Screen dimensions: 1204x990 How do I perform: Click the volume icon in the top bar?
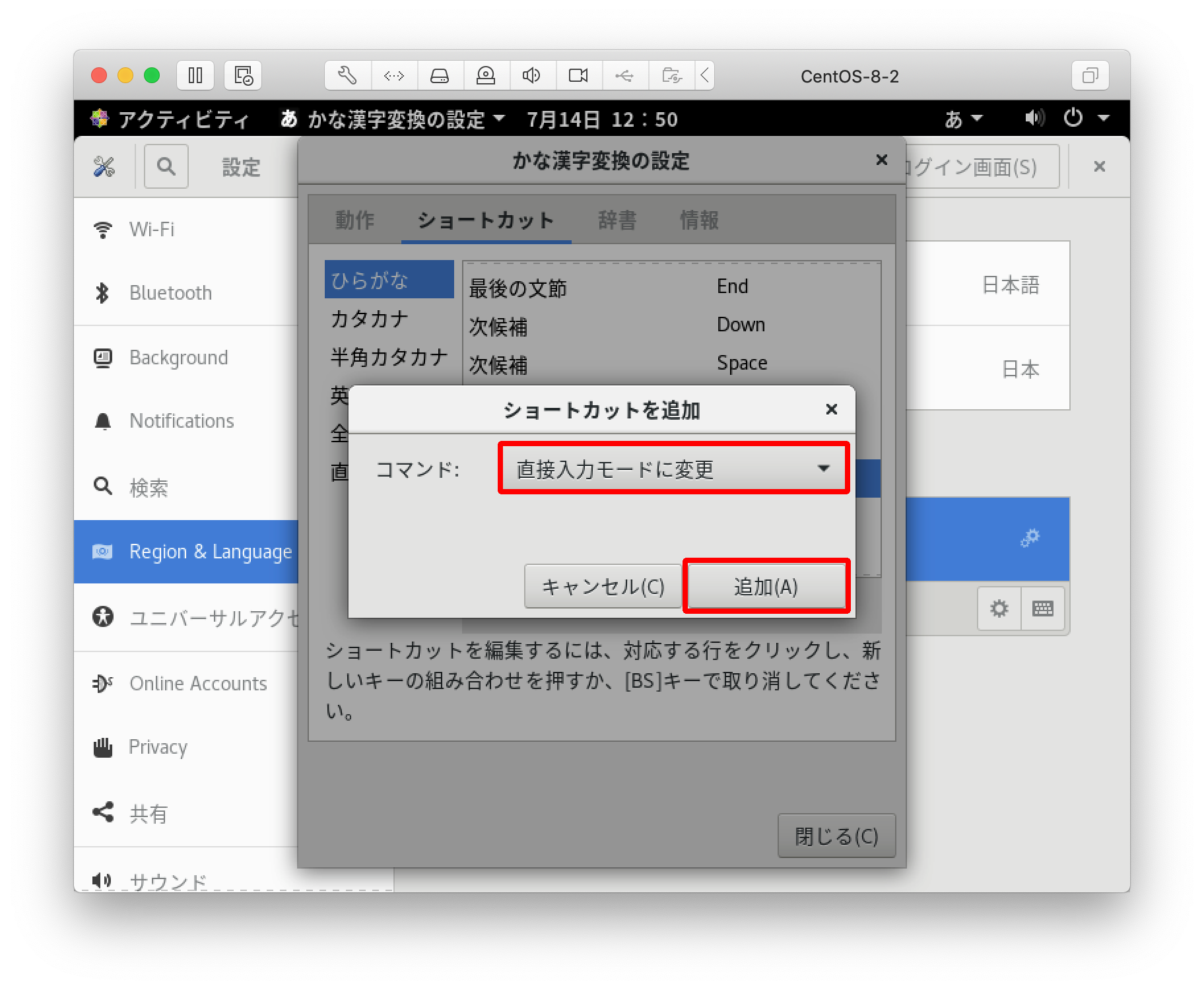click(1034, 119)
